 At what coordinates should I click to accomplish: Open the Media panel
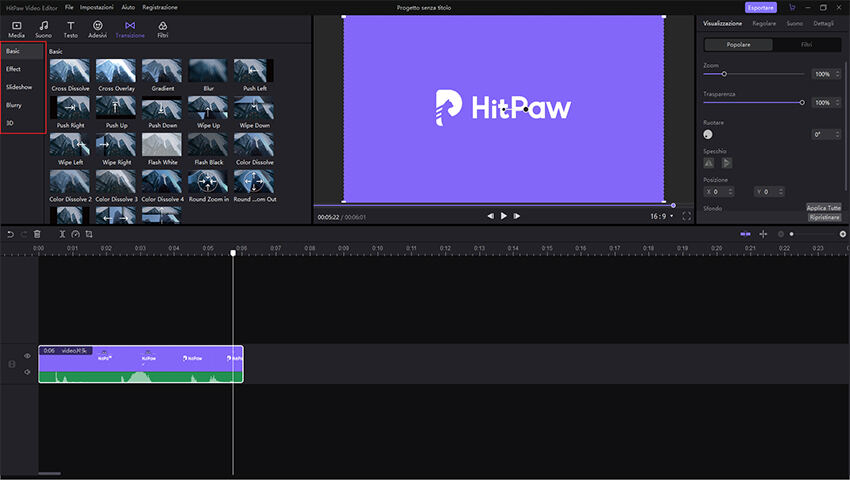tap(16, 28)
